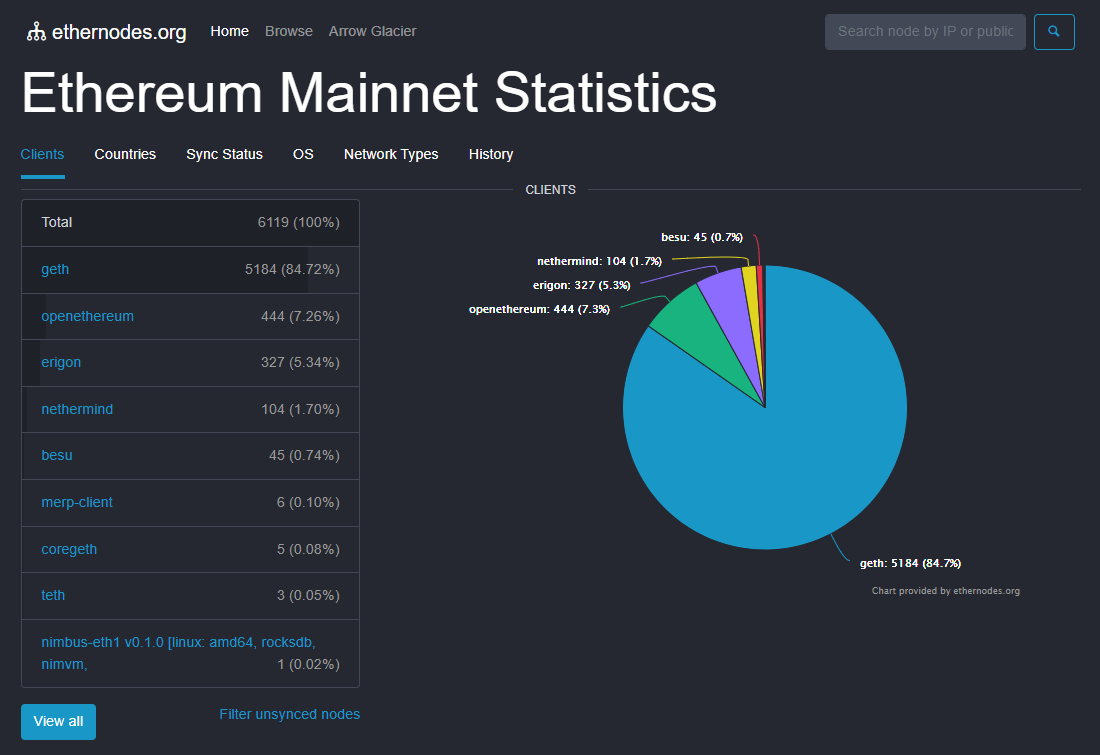Click the ethernodes.org network logo icon
Image resolution: width=1100 pixels, height=755 pixels.
click(x=37, y=32)
